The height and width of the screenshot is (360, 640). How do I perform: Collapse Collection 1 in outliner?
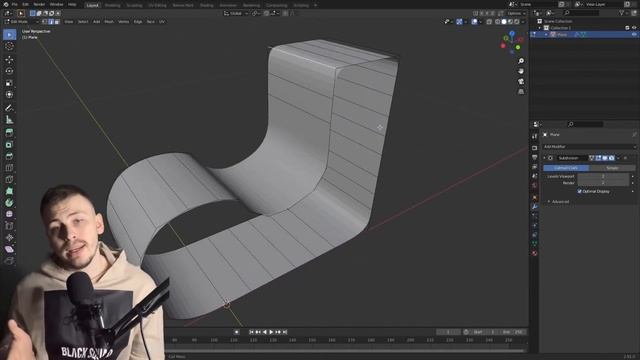tap(540, 28)
